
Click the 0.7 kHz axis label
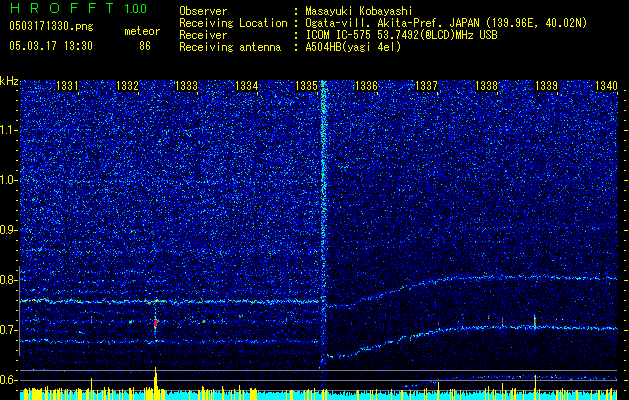click(9, 330)
